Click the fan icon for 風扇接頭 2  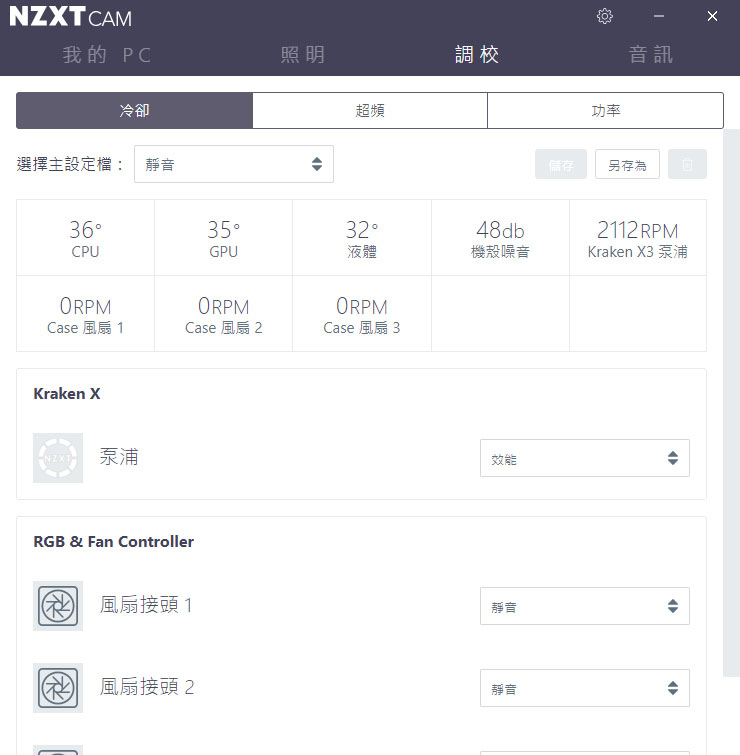(58, 688)
